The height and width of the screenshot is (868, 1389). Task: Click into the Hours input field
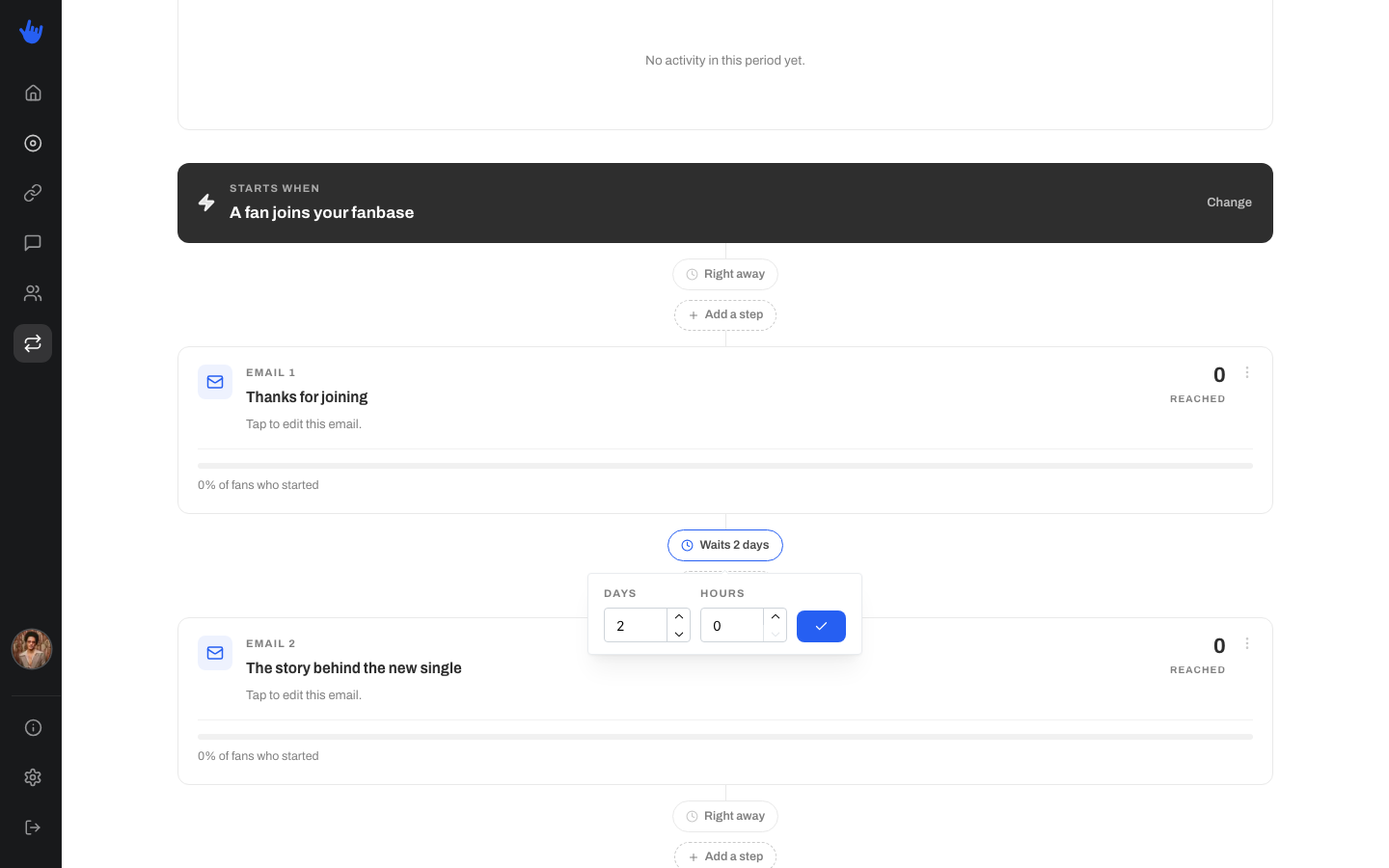[x=732, y=625]
